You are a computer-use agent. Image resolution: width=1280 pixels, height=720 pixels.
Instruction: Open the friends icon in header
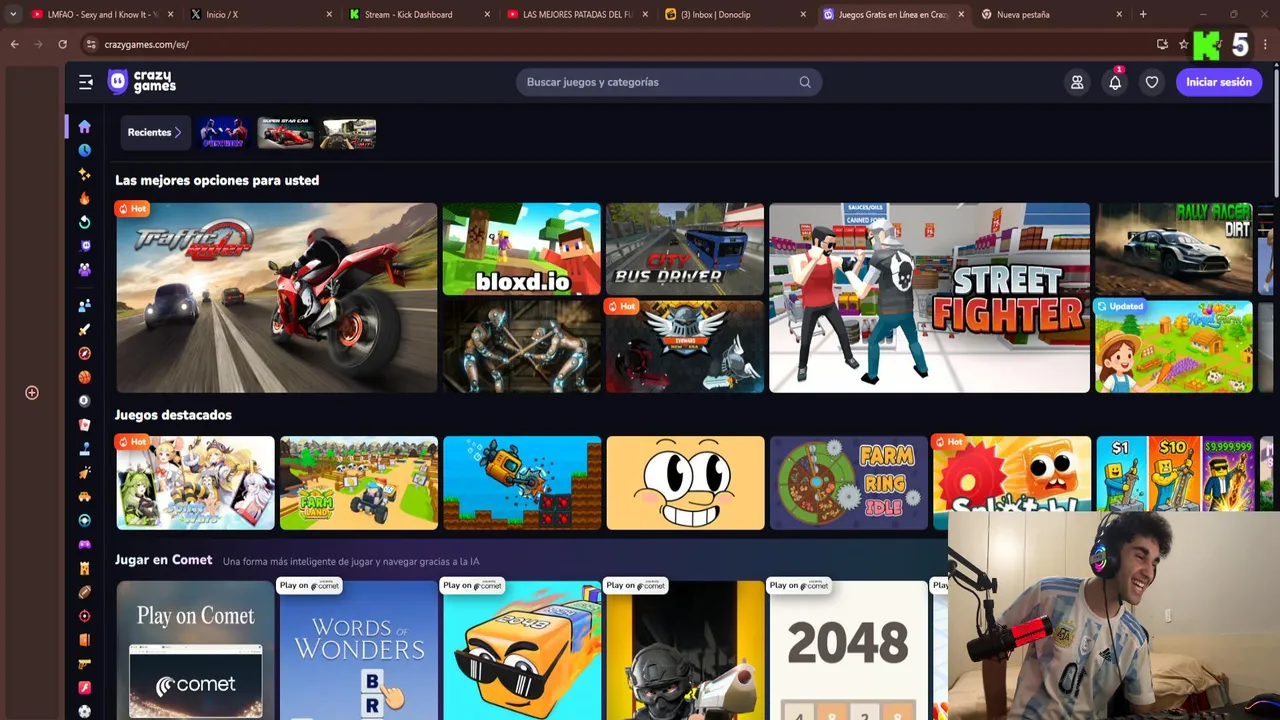point(1077,82)
